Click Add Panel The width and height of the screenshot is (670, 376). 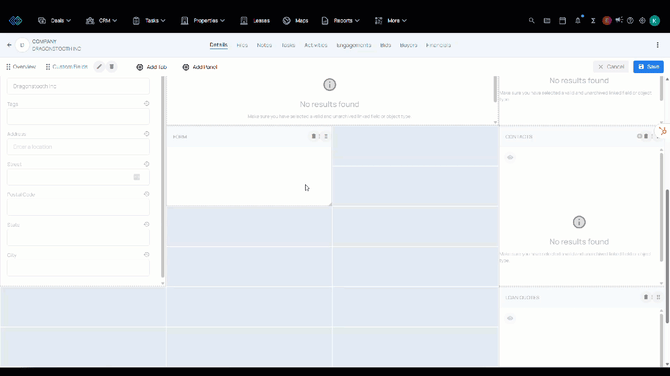200,67
